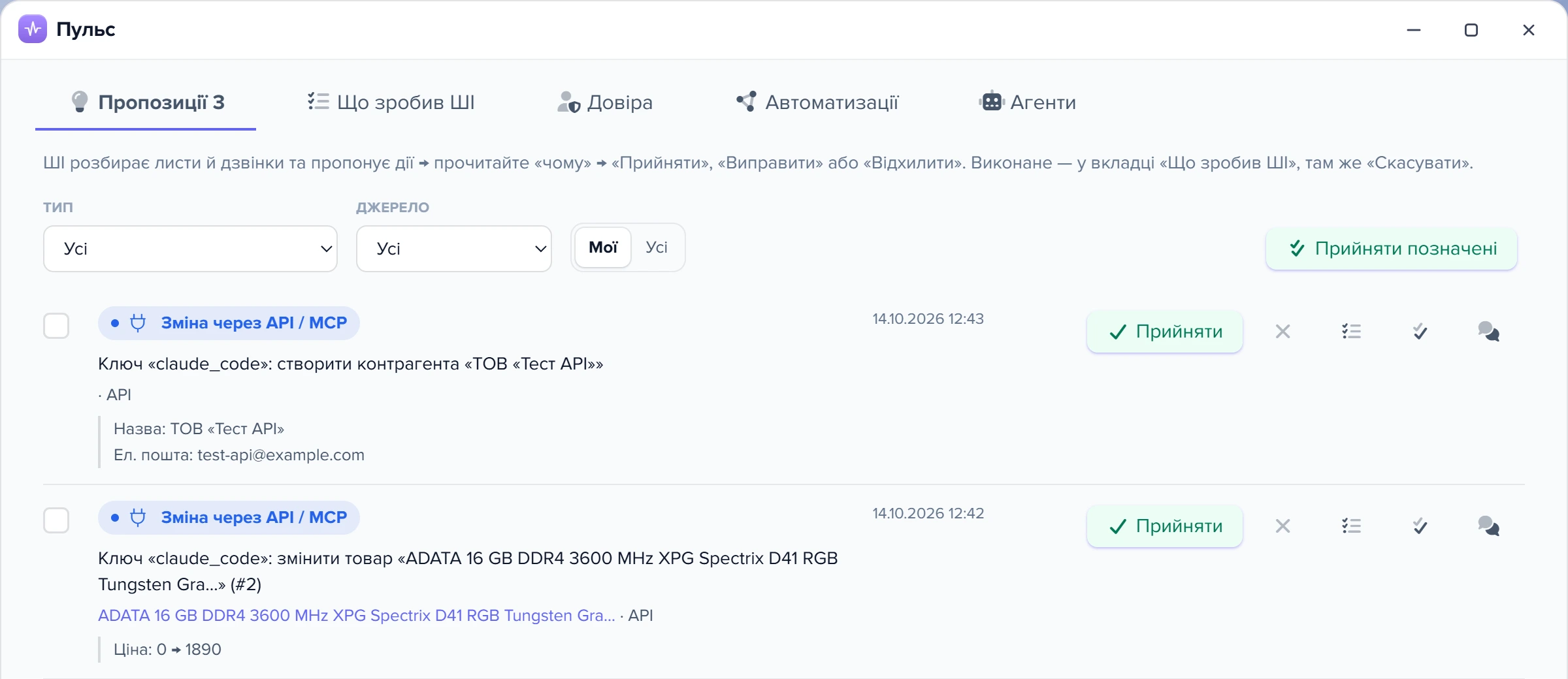Viewport: 1568px width, 679px height.
Task: Accept the ADATA product change proposal
Action: (1165, 526)
